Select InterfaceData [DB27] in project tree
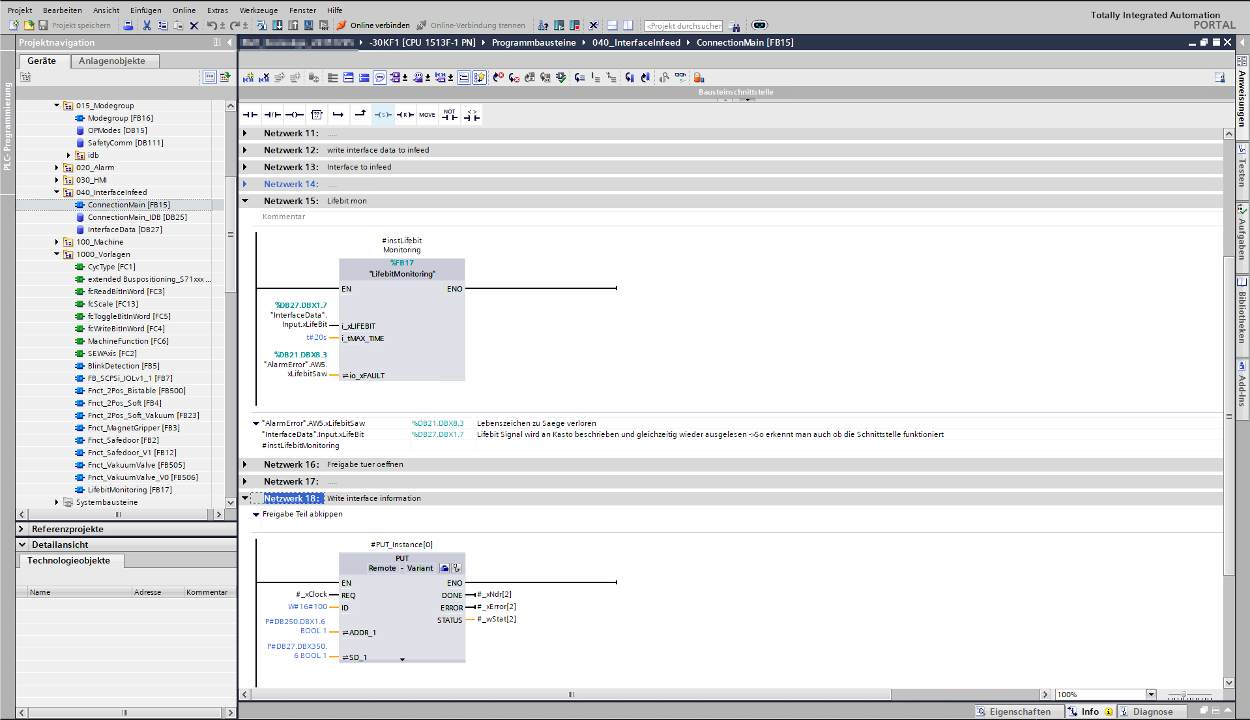Screen dimensions: 1250x720 click(x=124, y=229)
